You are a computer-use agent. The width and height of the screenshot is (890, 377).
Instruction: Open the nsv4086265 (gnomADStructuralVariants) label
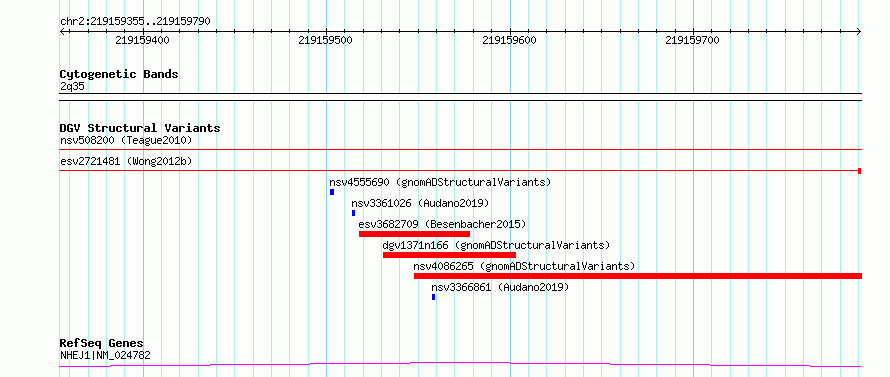coord(524,266)
